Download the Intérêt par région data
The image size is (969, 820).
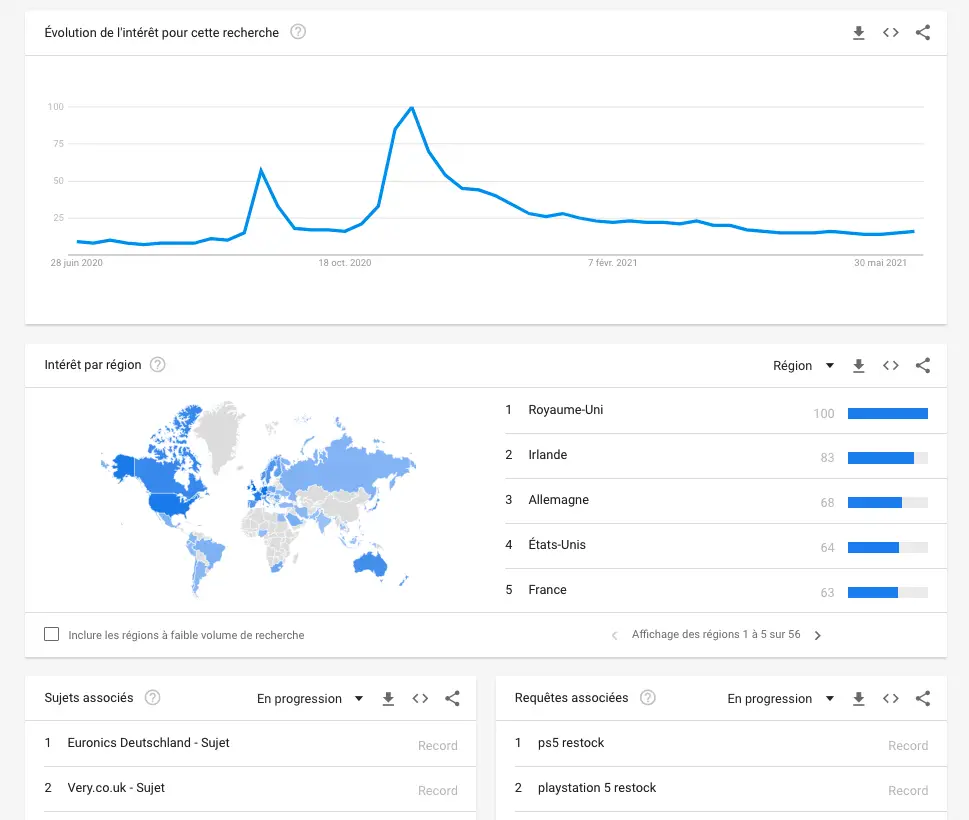click(858, 366)
